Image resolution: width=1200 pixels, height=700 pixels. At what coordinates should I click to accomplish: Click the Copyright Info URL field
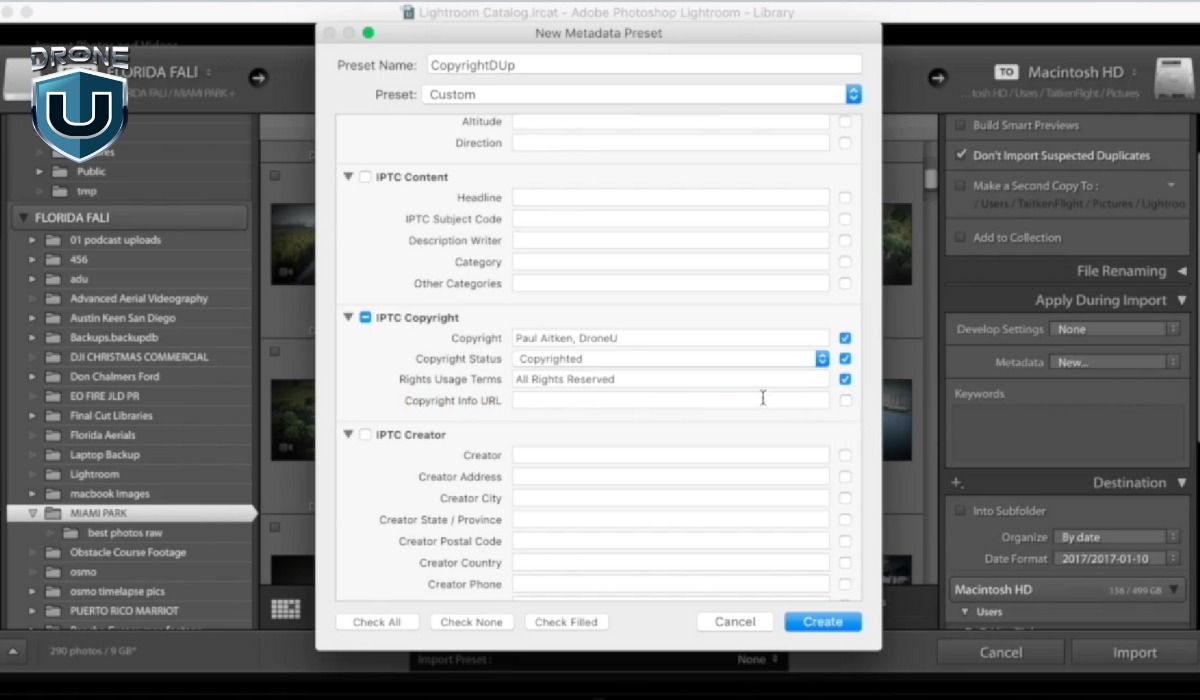(670, 400)
